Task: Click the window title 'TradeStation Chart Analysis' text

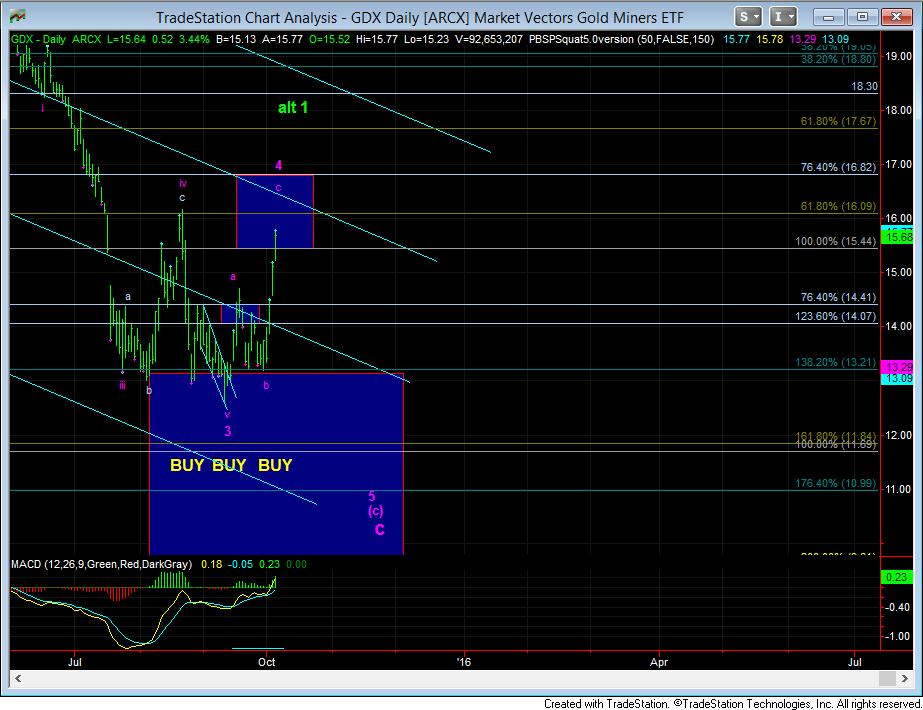Action: click(x=247, y=18)
